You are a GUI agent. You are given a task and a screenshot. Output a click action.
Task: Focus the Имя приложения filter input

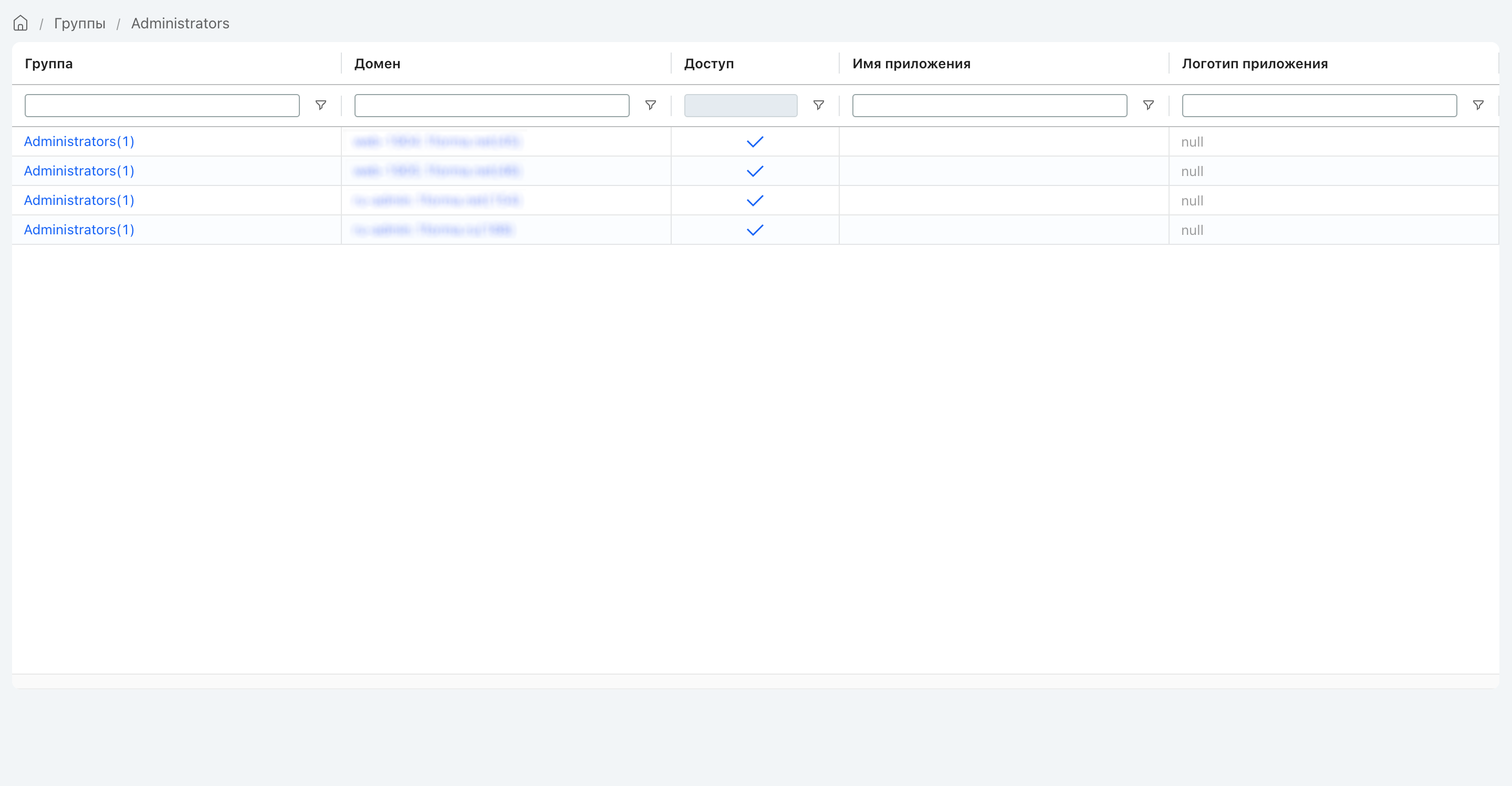click(x=989, y=106)
